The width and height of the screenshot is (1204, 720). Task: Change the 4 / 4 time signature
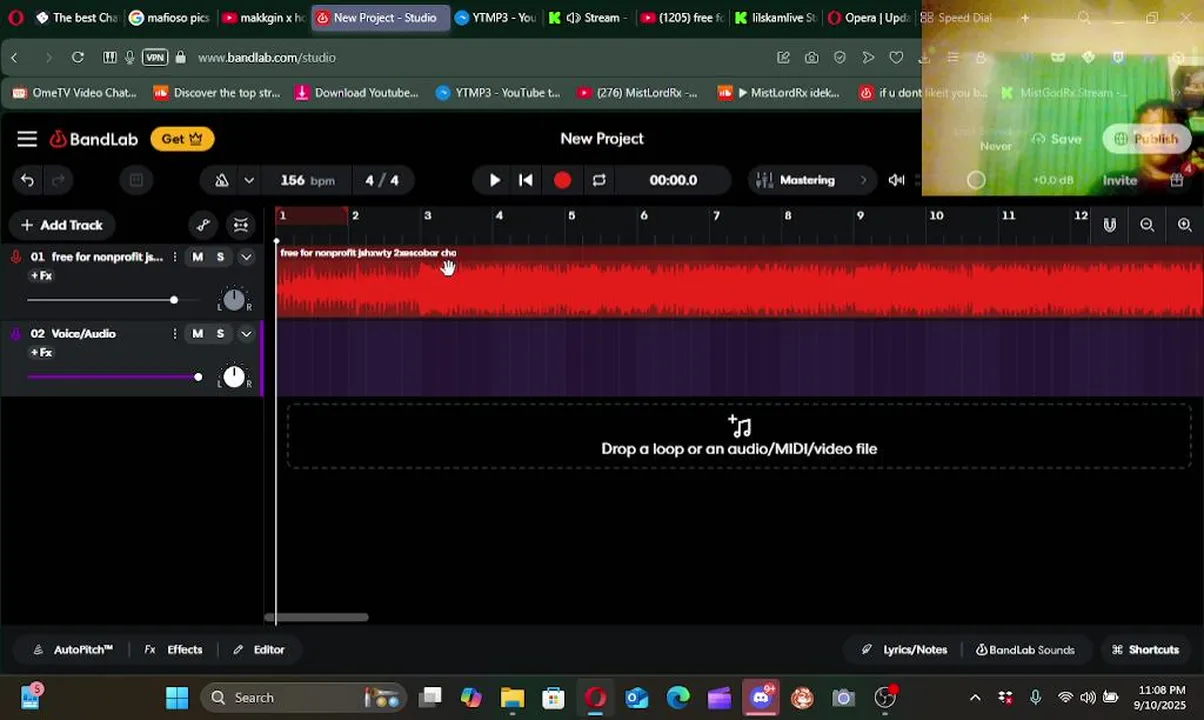tap(382, 180)
